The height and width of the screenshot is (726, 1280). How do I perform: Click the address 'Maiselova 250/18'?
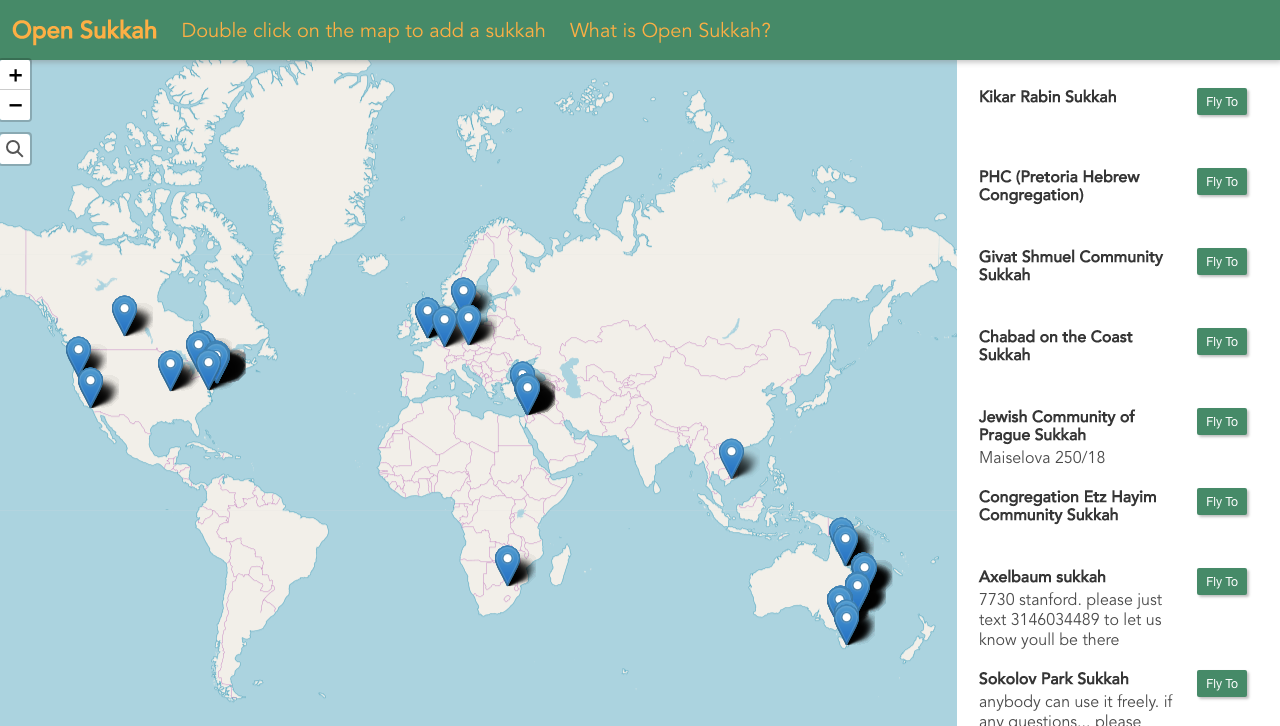(x=1042, y=458)
